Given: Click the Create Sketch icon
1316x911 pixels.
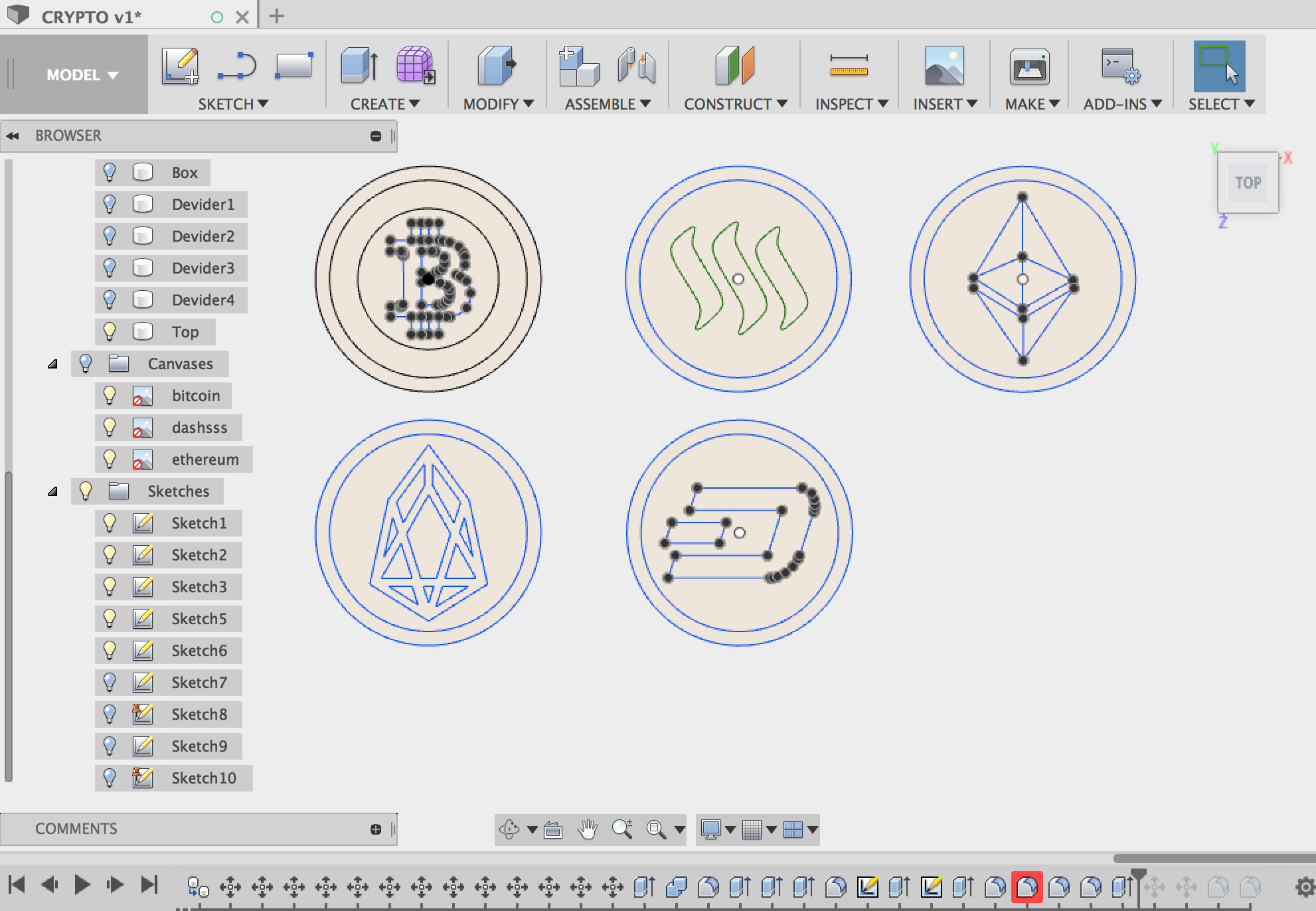Looking at the screenshot, I should 180,65.
